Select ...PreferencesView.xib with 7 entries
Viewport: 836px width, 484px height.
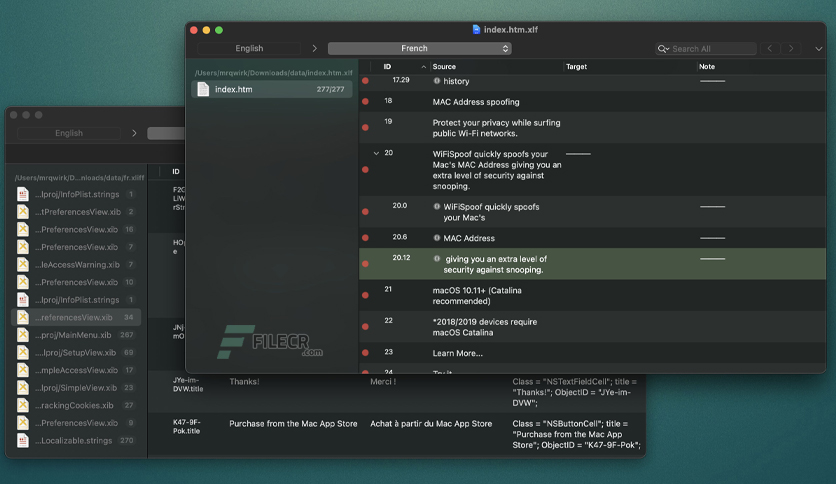pyautogui.click(x=76, y=247)
